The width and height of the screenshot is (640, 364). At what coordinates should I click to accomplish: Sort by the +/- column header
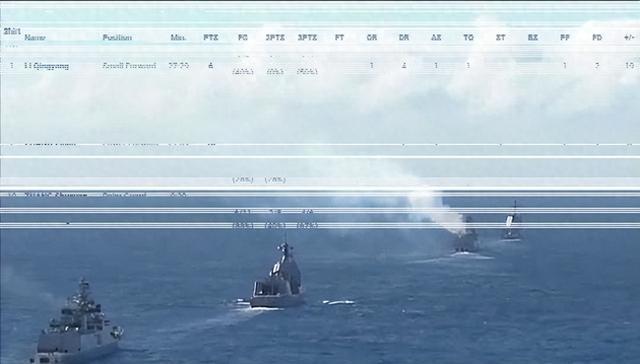click(629, 38)
